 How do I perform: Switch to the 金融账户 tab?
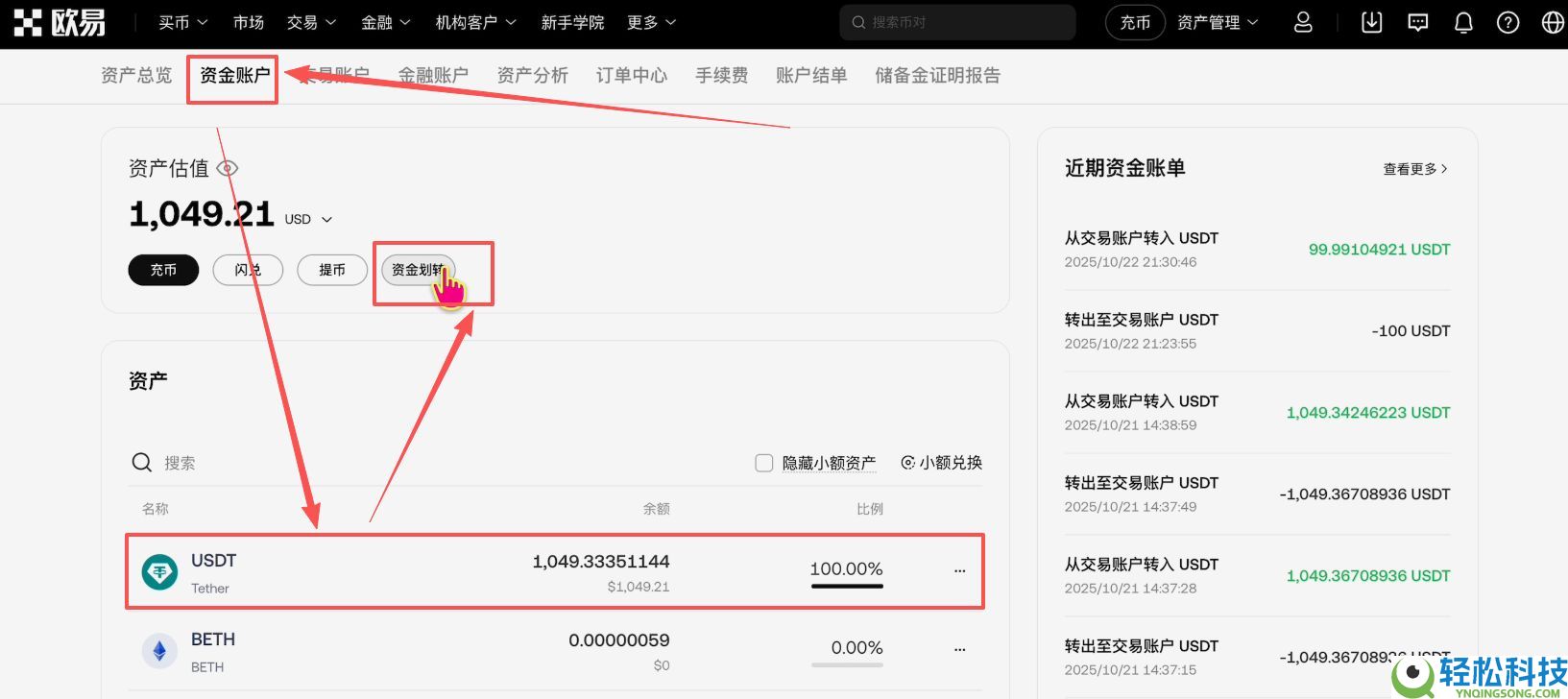pyautogui.click(x=433, y=75)
